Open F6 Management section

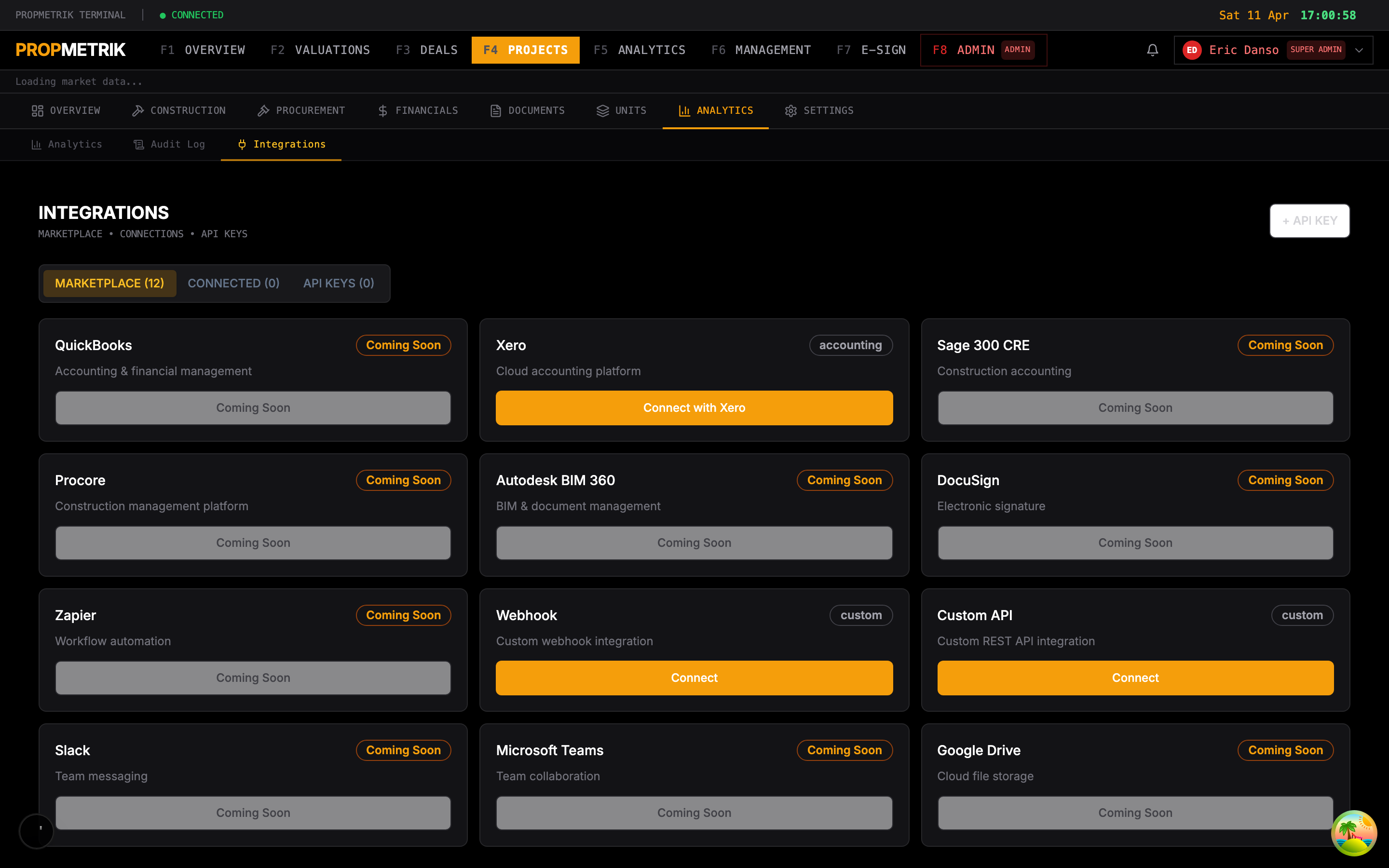761,50
